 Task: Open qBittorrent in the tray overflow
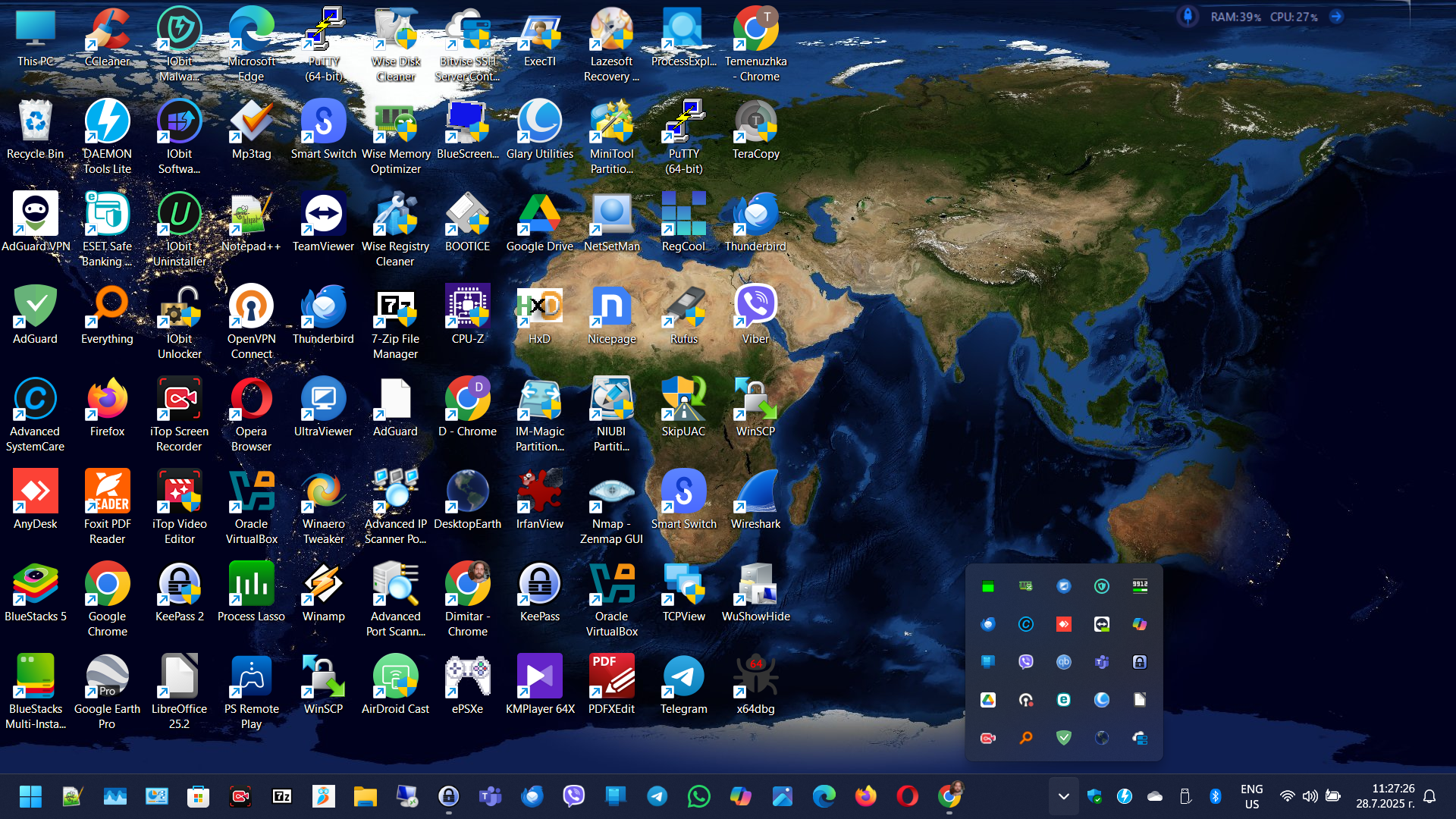[1064, 662]
